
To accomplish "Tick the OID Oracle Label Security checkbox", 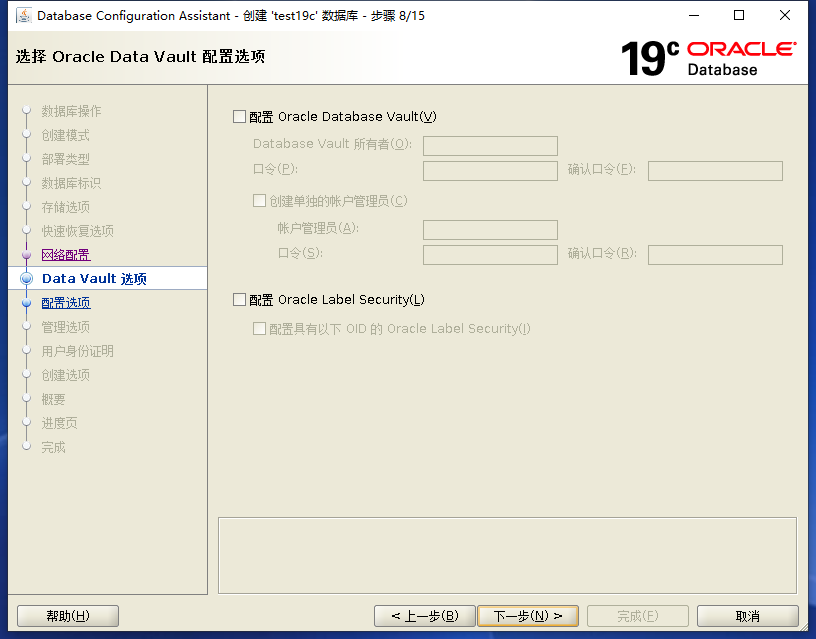I will pyautogui.click(x=259, y=328).
